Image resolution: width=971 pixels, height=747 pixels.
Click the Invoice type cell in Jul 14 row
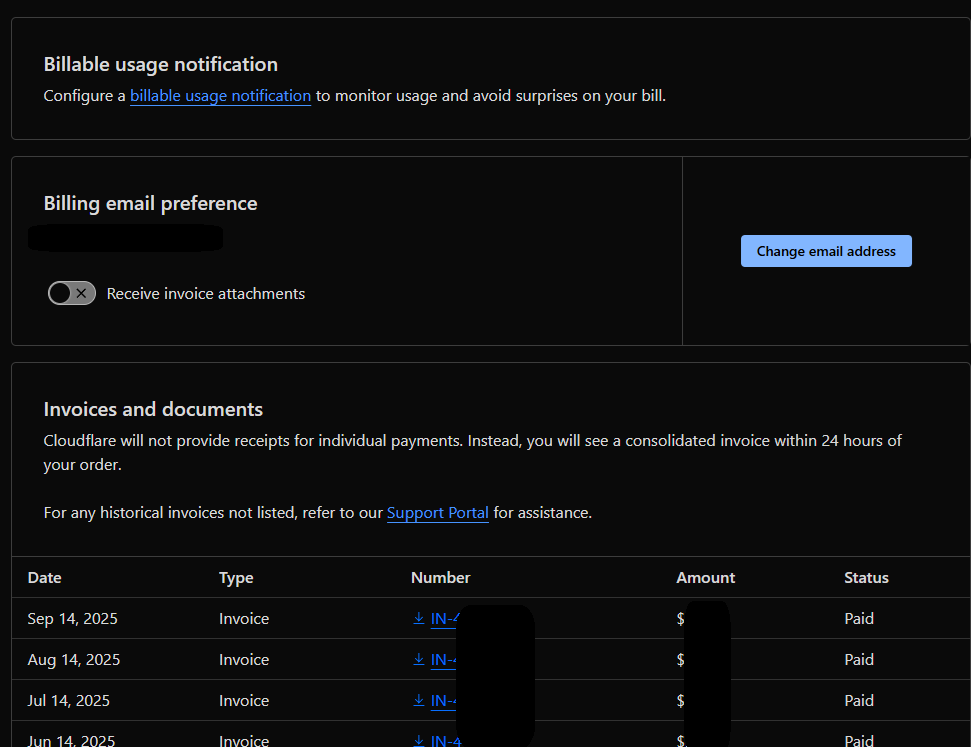pyautogui.click(x=244, y=701)
